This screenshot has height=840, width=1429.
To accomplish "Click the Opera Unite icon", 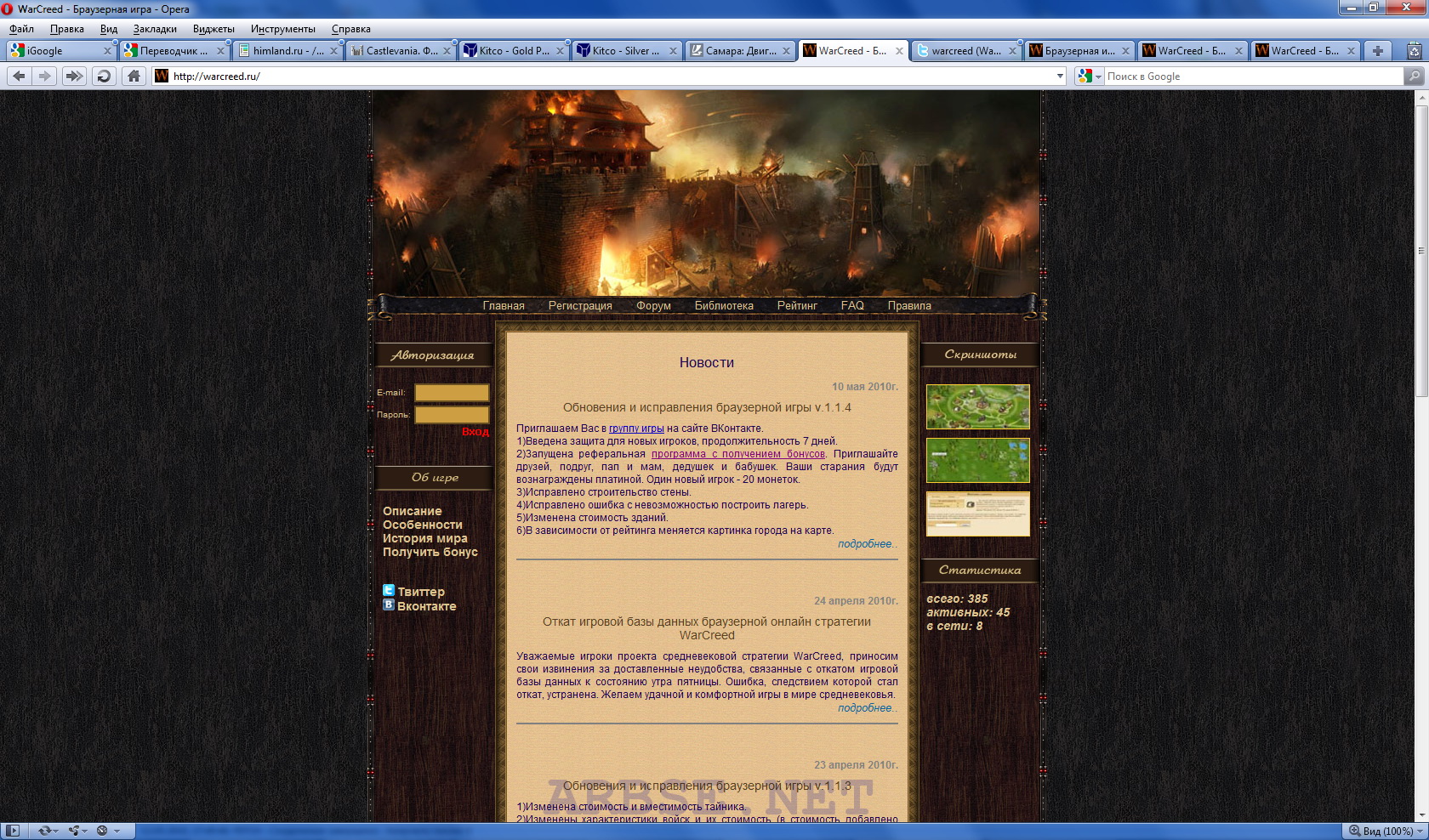I will point(74,831).
